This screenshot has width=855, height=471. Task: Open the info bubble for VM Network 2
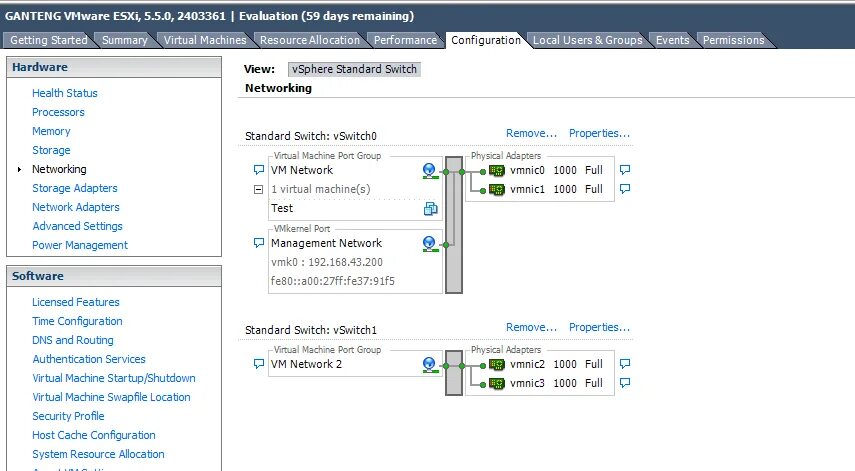point(259,364)
